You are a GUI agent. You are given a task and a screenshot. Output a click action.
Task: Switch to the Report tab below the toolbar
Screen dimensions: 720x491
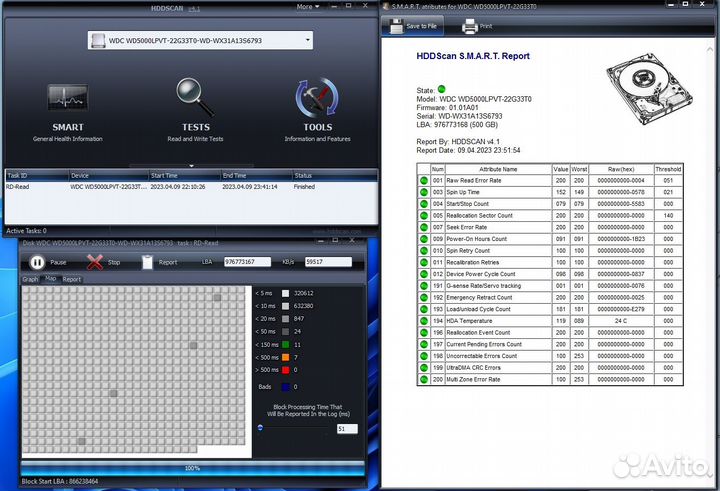point(72,279)
